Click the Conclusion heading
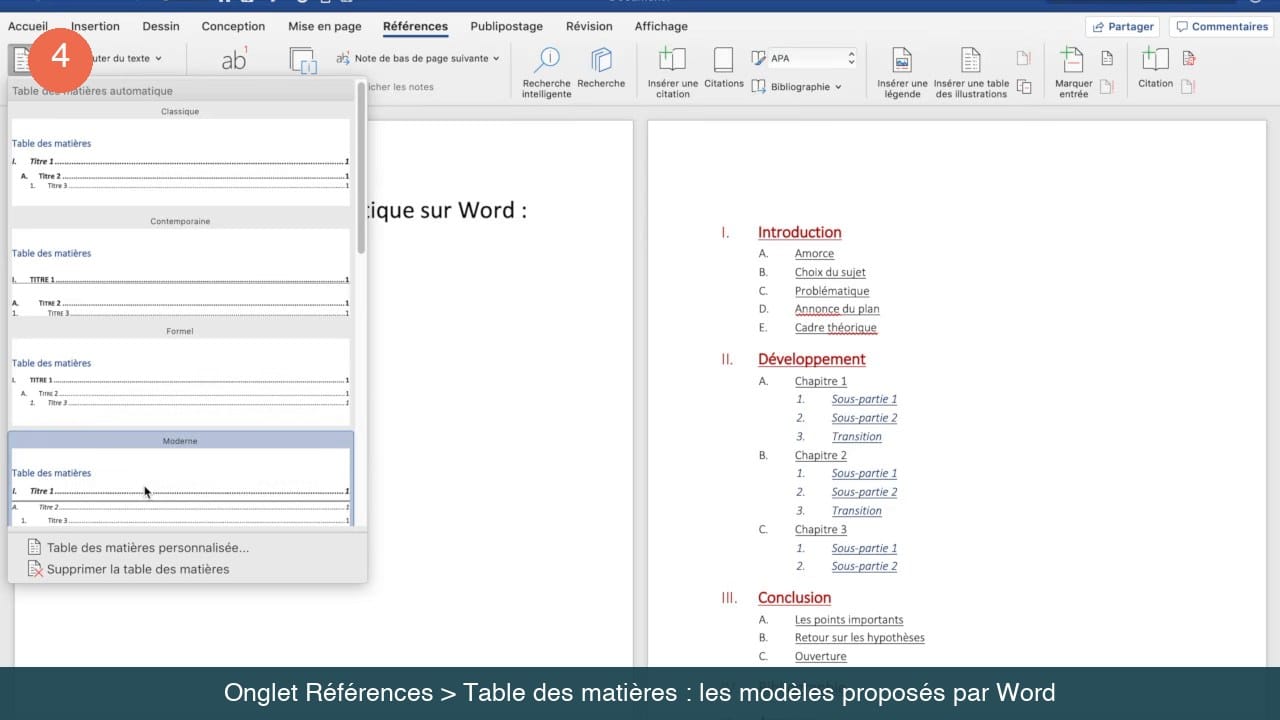Screen dimensions: 1280x720 794,598
